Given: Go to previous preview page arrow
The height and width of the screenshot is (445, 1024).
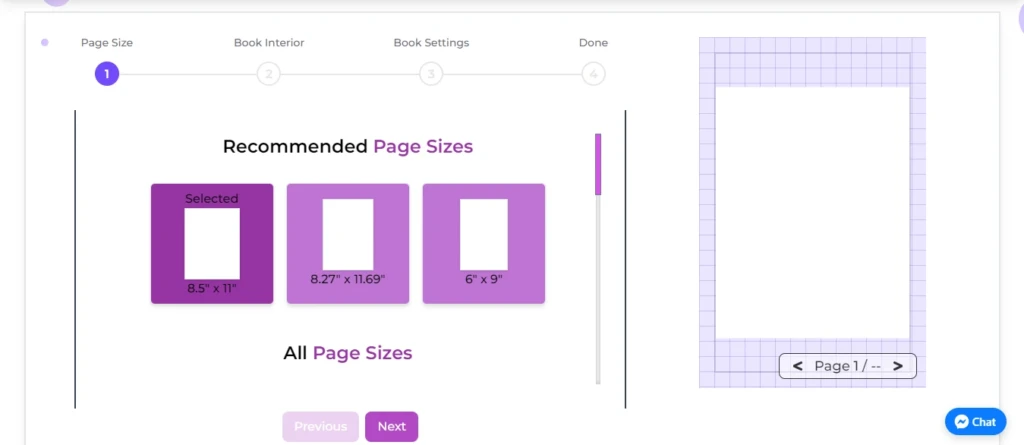Looking at the screenshot, I should pyautogui.click(x=797, y=366).
